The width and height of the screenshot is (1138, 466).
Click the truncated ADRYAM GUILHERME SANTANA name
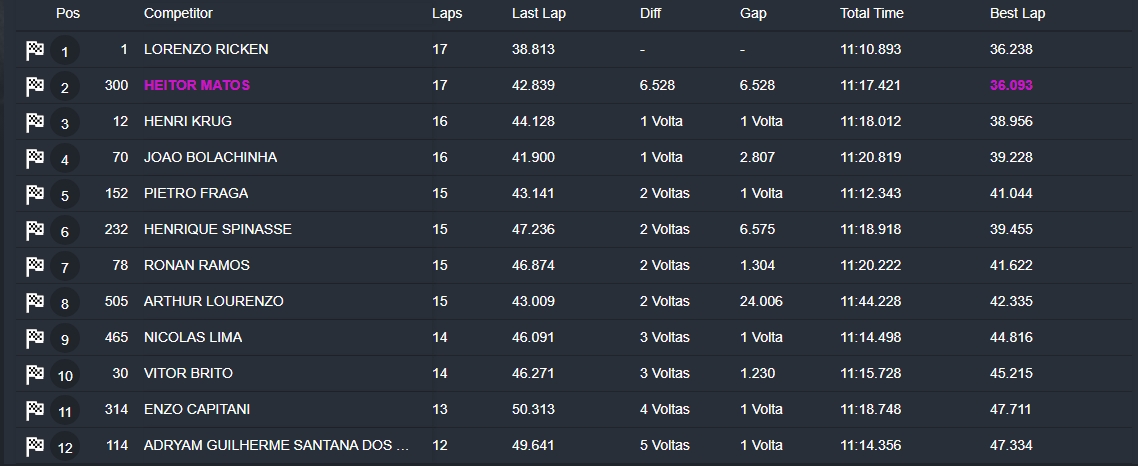click(276, 445)
